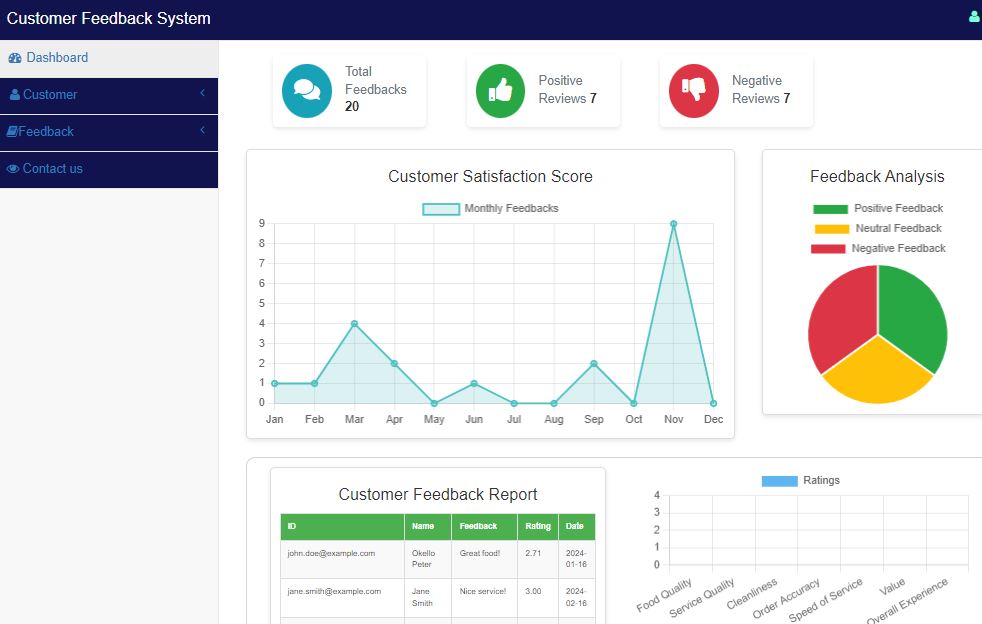982x624 pixels.
Task: Expand the Feedback menu chevron
Action: coord(202,131)
